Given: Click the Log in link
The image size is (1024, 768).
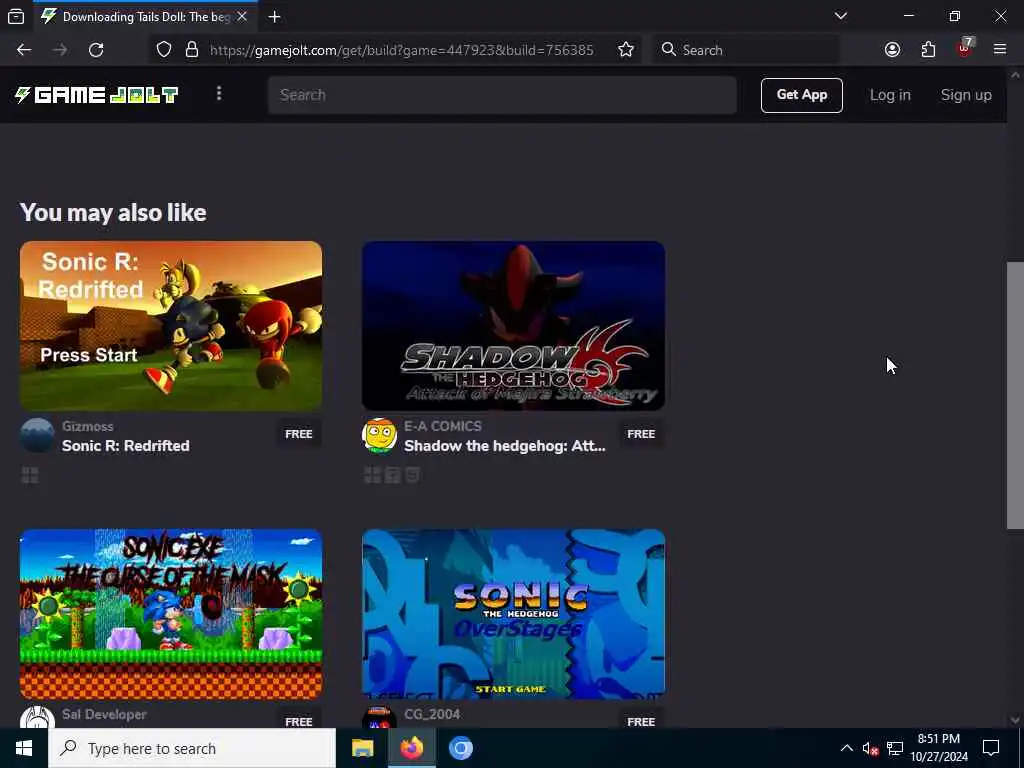Looking at the screenshot, I should coord(889,95).
